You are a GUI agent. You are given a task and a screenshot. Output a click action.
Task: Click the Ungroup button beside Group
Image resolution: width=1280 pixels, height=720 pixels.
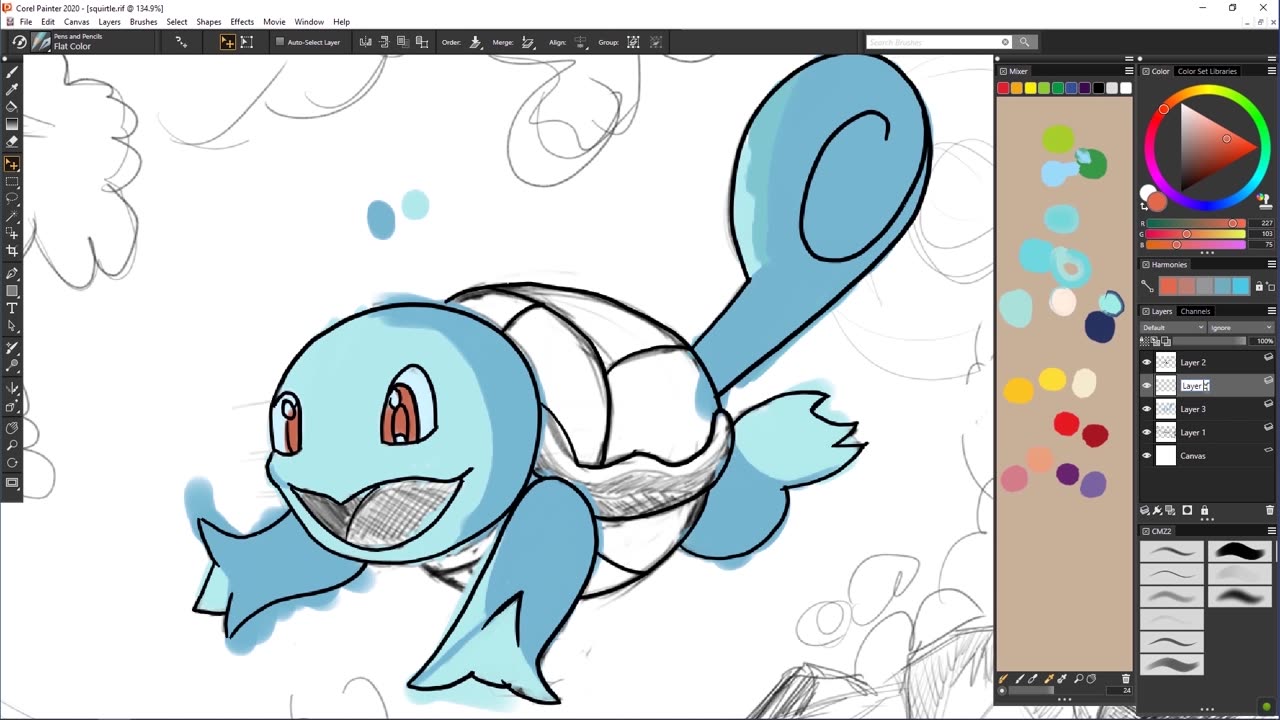(656, 42)
